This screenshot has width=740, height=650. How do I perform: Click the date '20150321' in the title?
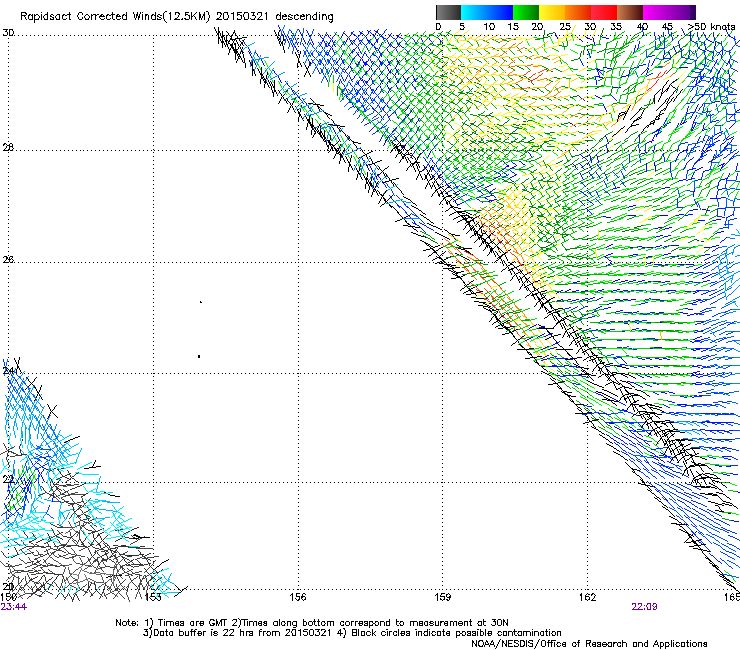coord(242,16)
